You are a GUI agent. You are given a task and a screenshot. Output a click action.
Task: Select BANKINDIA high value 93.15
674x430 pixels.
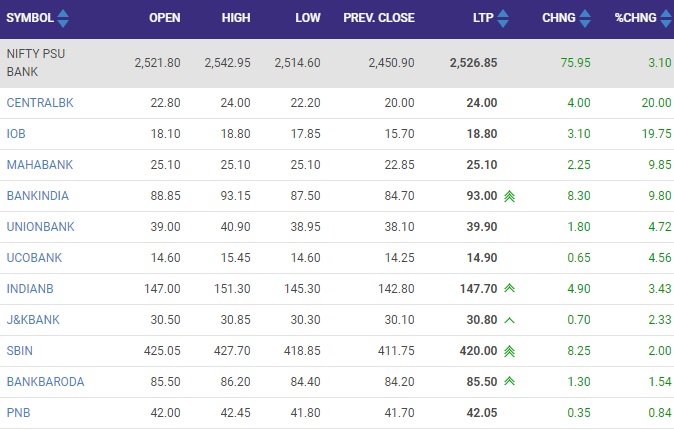236,196
